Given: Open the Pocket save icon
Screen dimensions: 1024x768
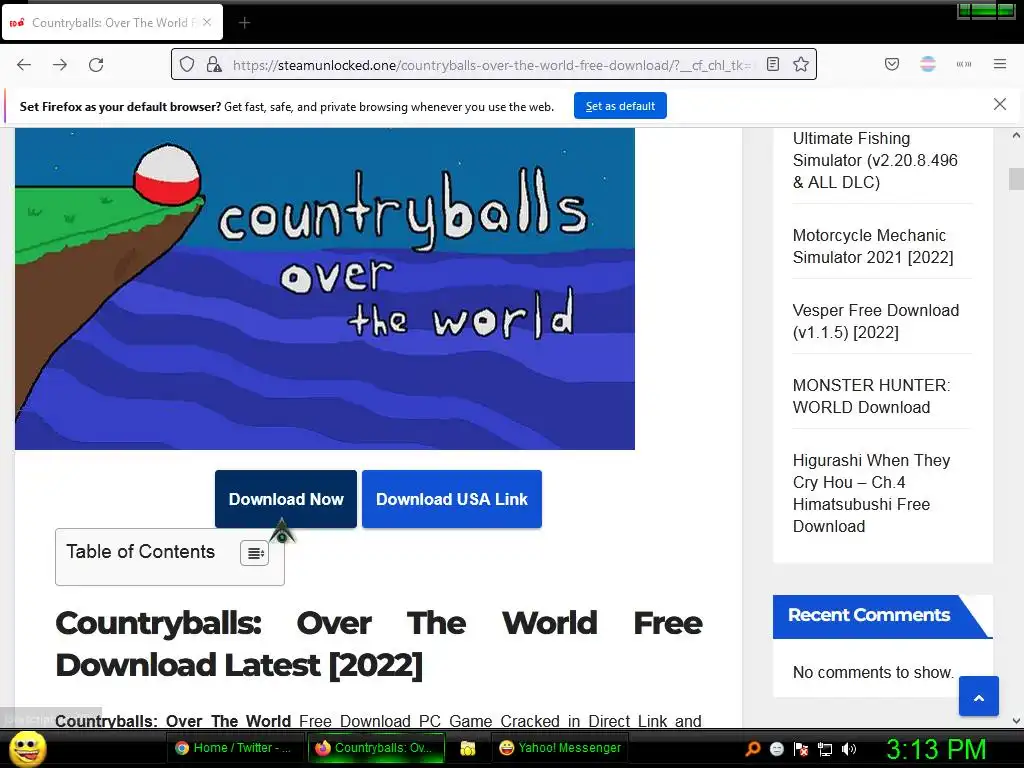Looking at the screenshot, I should pos(892,64).
